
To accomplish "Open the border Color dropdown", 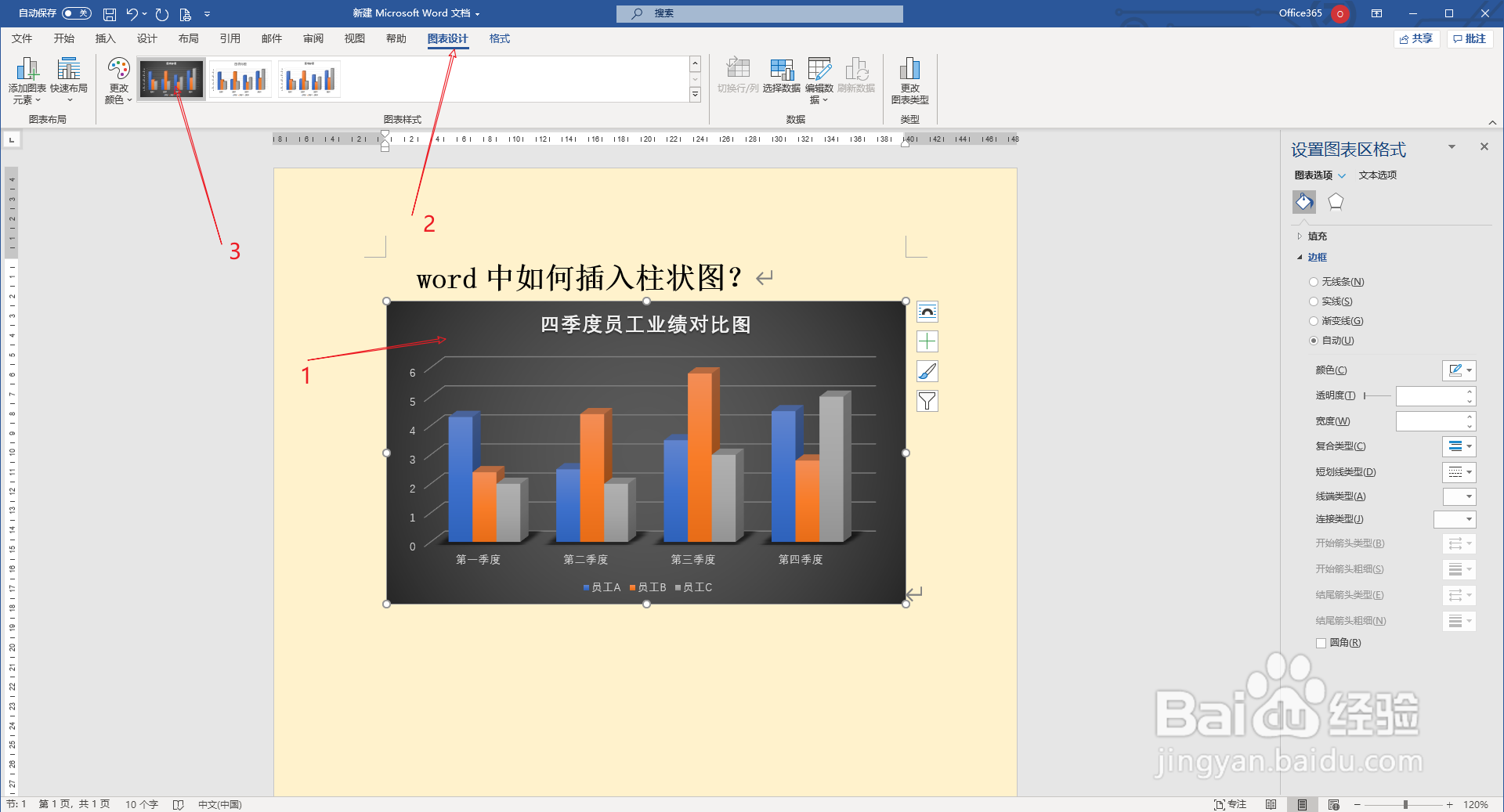I will (1459, 370).
